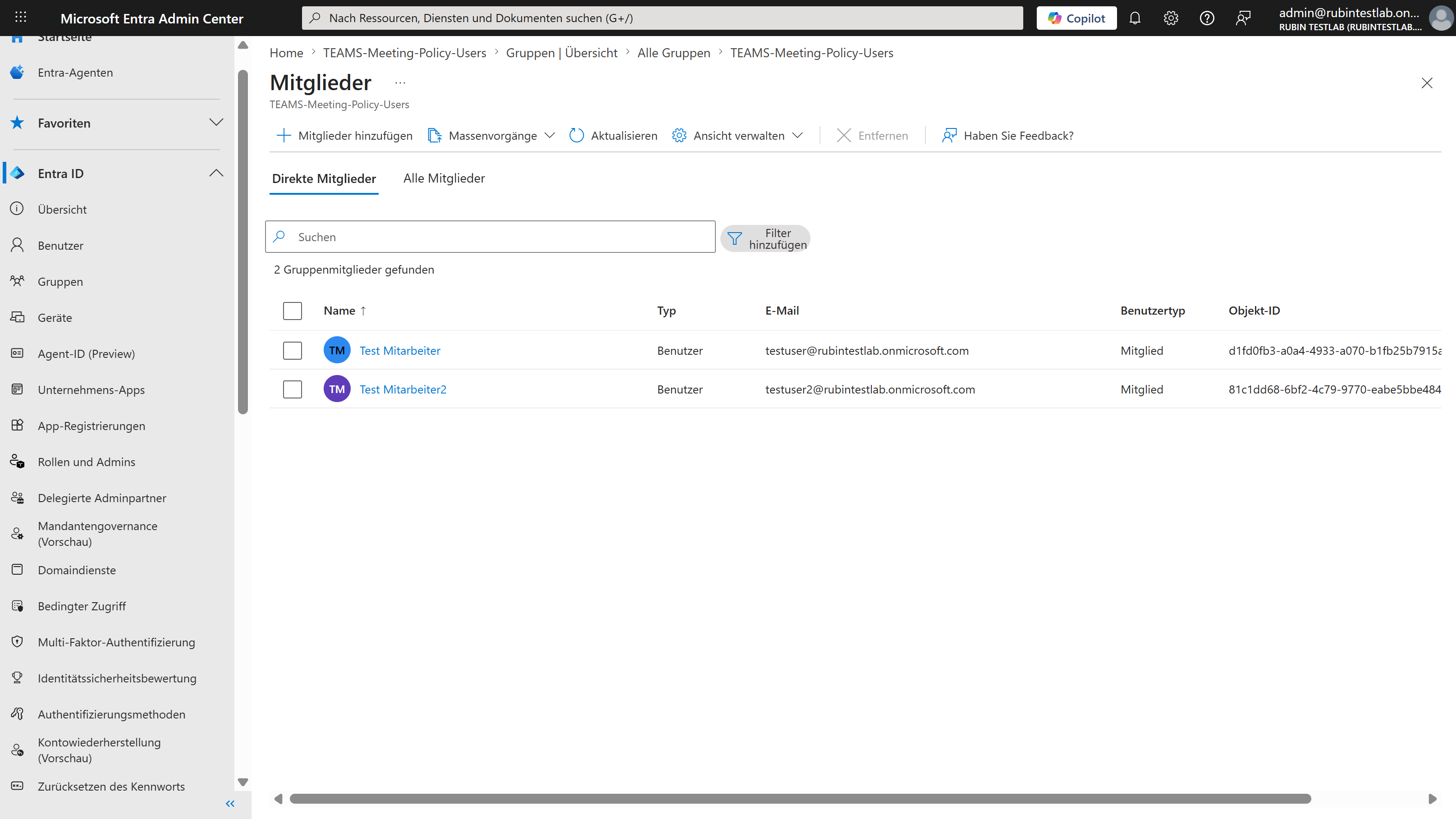Open the Test Mitarbeiter2 user link
This screenshot has height=819, width=1456.
coord(403,389)
